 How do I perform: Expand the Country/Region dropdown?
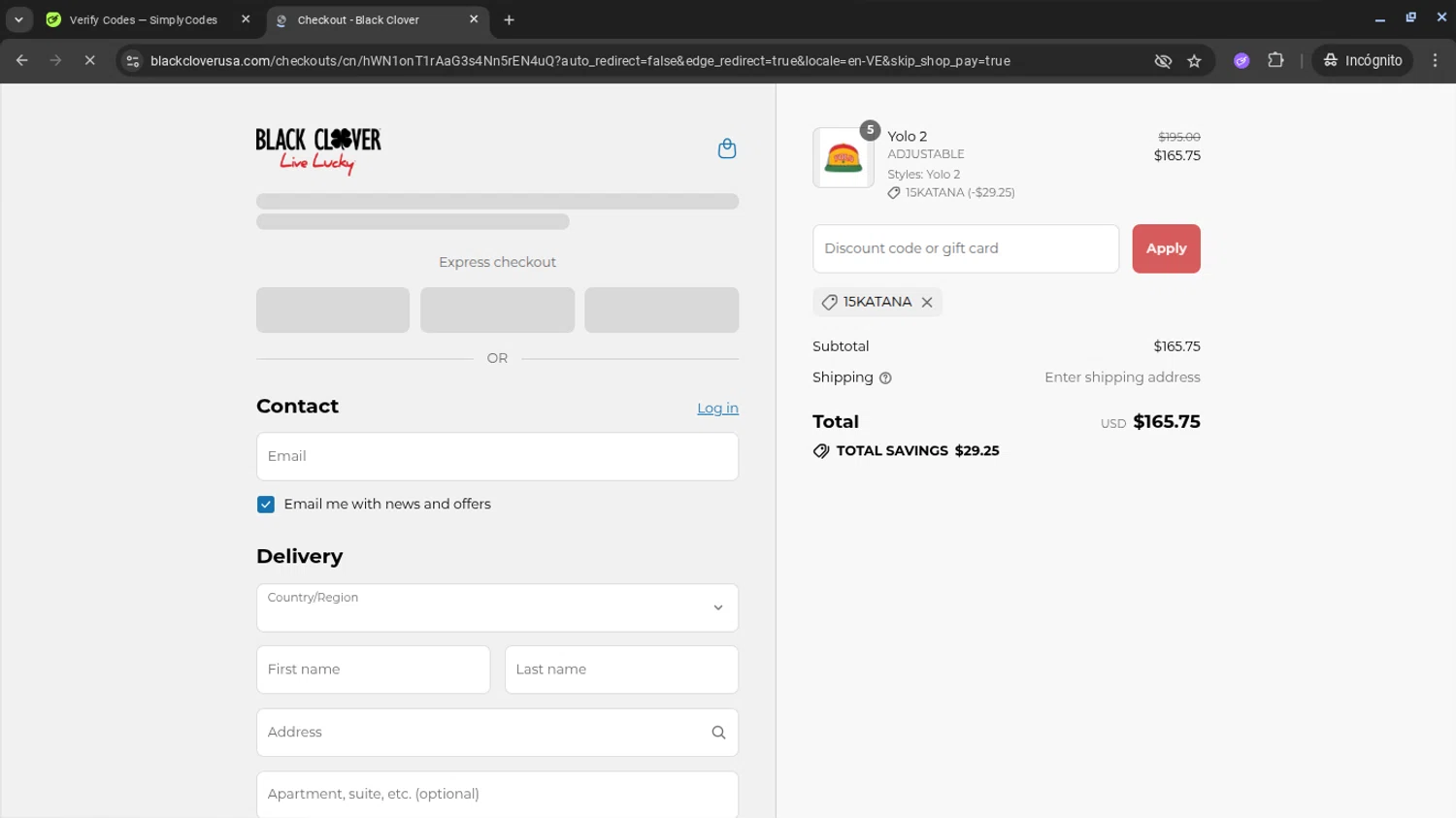(497, 607)
